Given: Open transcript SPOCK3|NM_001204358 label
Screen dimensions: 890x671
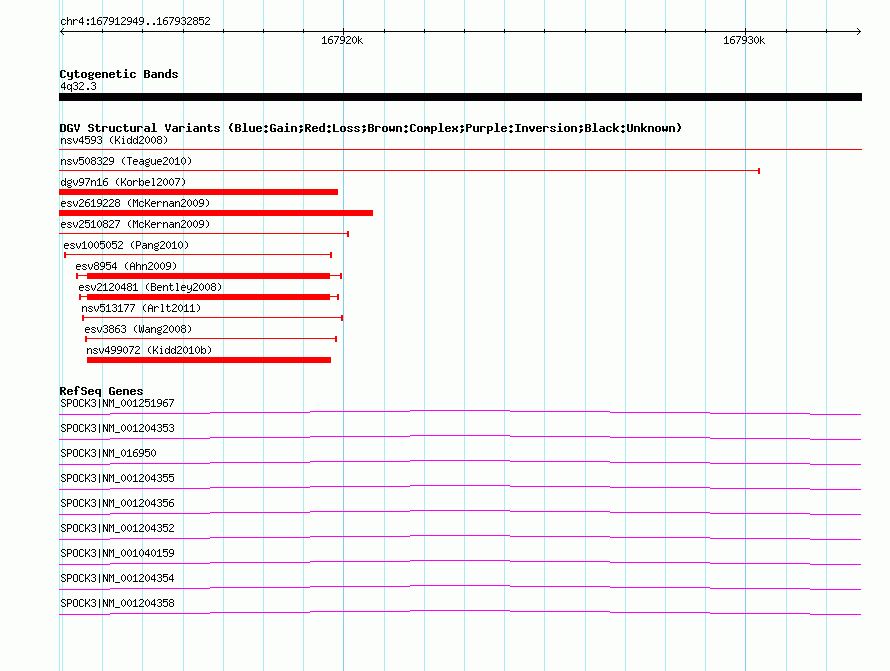Looking at the screenshot, I should point(117,603).
